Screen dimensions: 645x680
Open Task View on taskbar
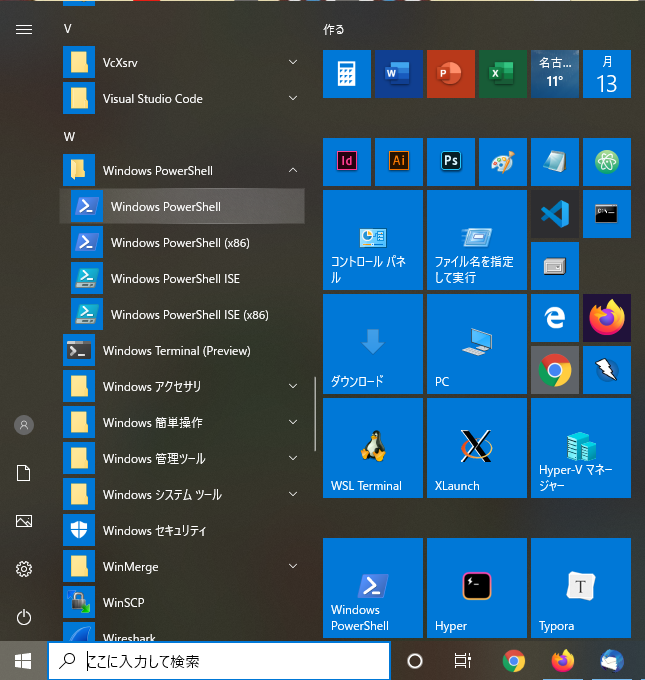click(x=462, y=661)
